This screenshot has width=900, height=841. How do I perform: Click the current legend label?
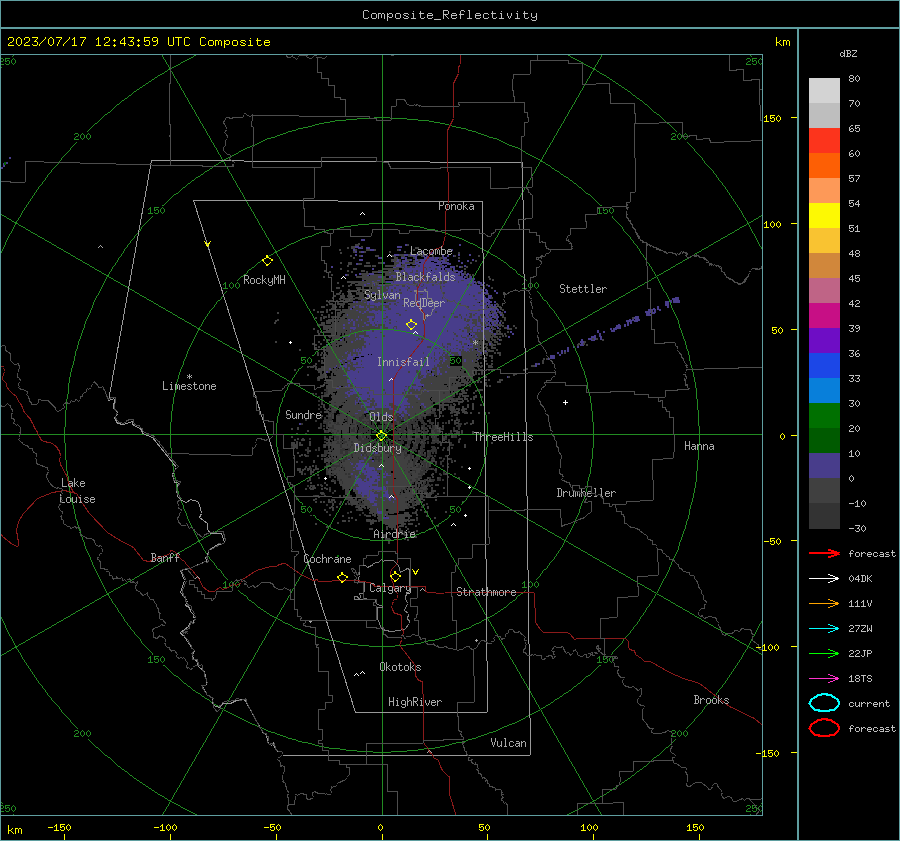tap(869, 703)
